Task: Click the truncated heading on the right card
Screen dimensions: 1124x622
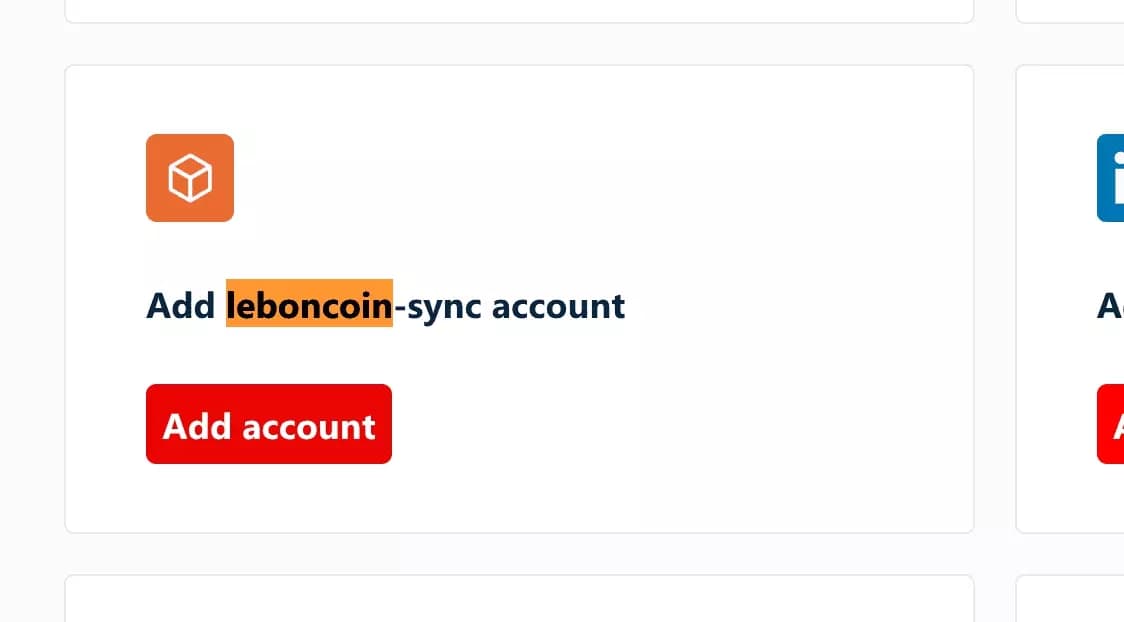Action: (1108, 306)
